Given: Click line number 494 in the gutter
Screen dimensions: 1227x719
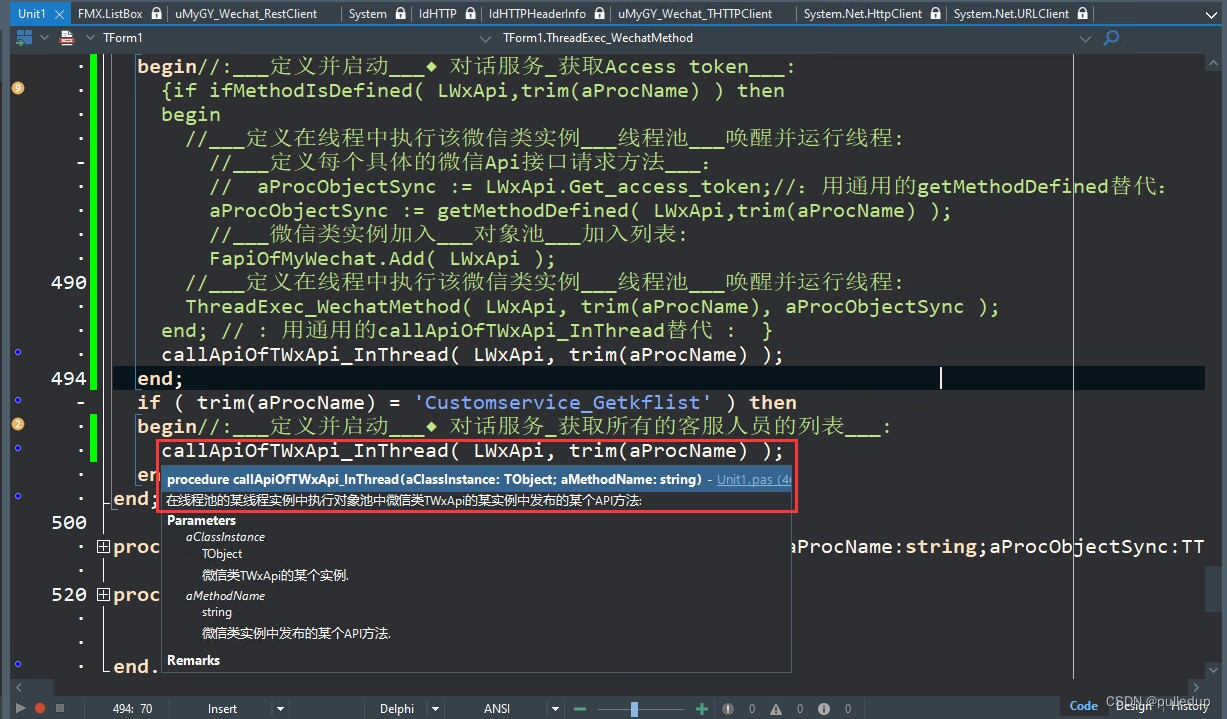Looking at the screenshot, I should point(68,379).
